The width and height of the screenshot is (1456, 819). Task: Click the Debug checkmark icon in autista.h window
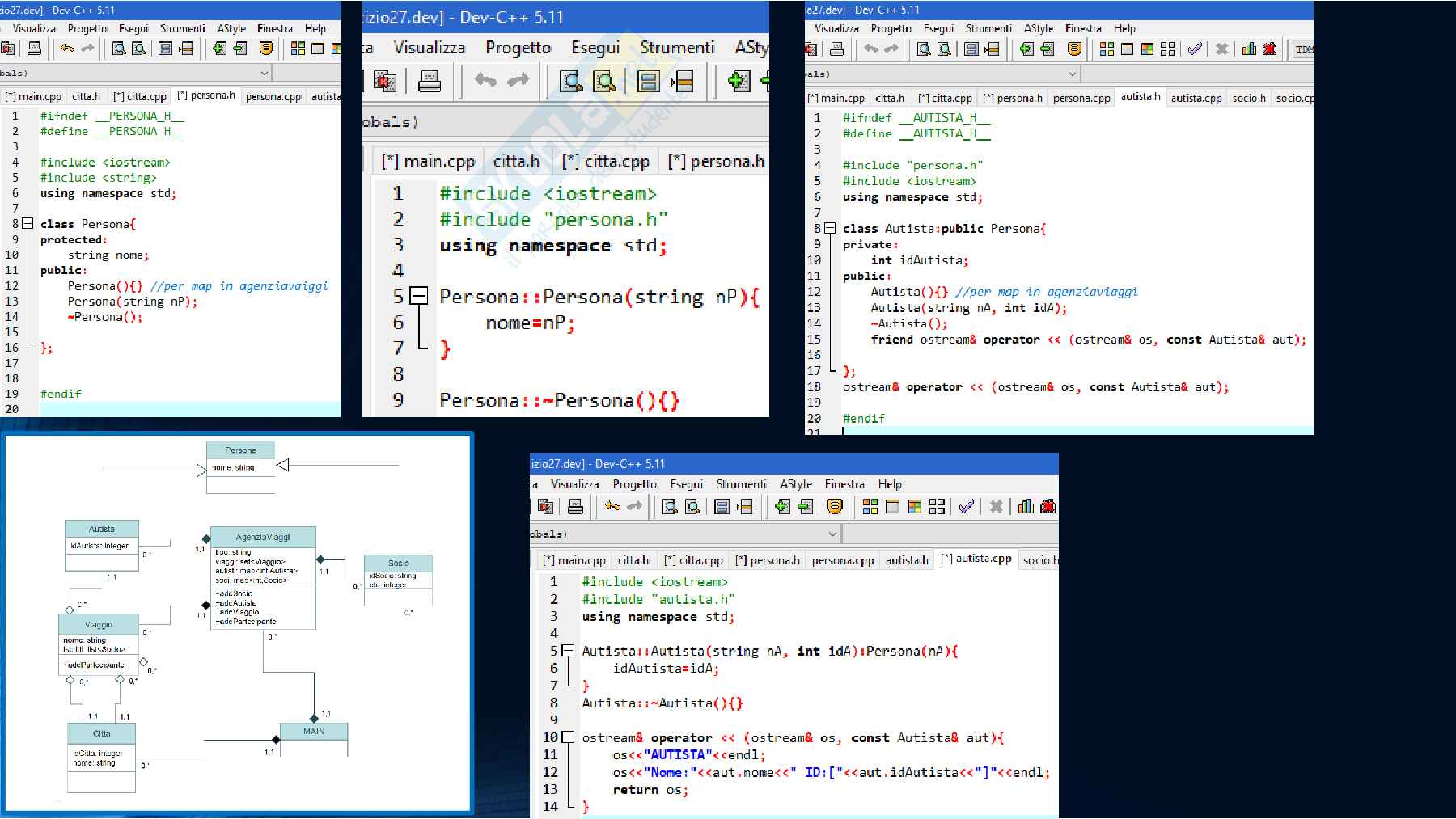coord(1194,49)
